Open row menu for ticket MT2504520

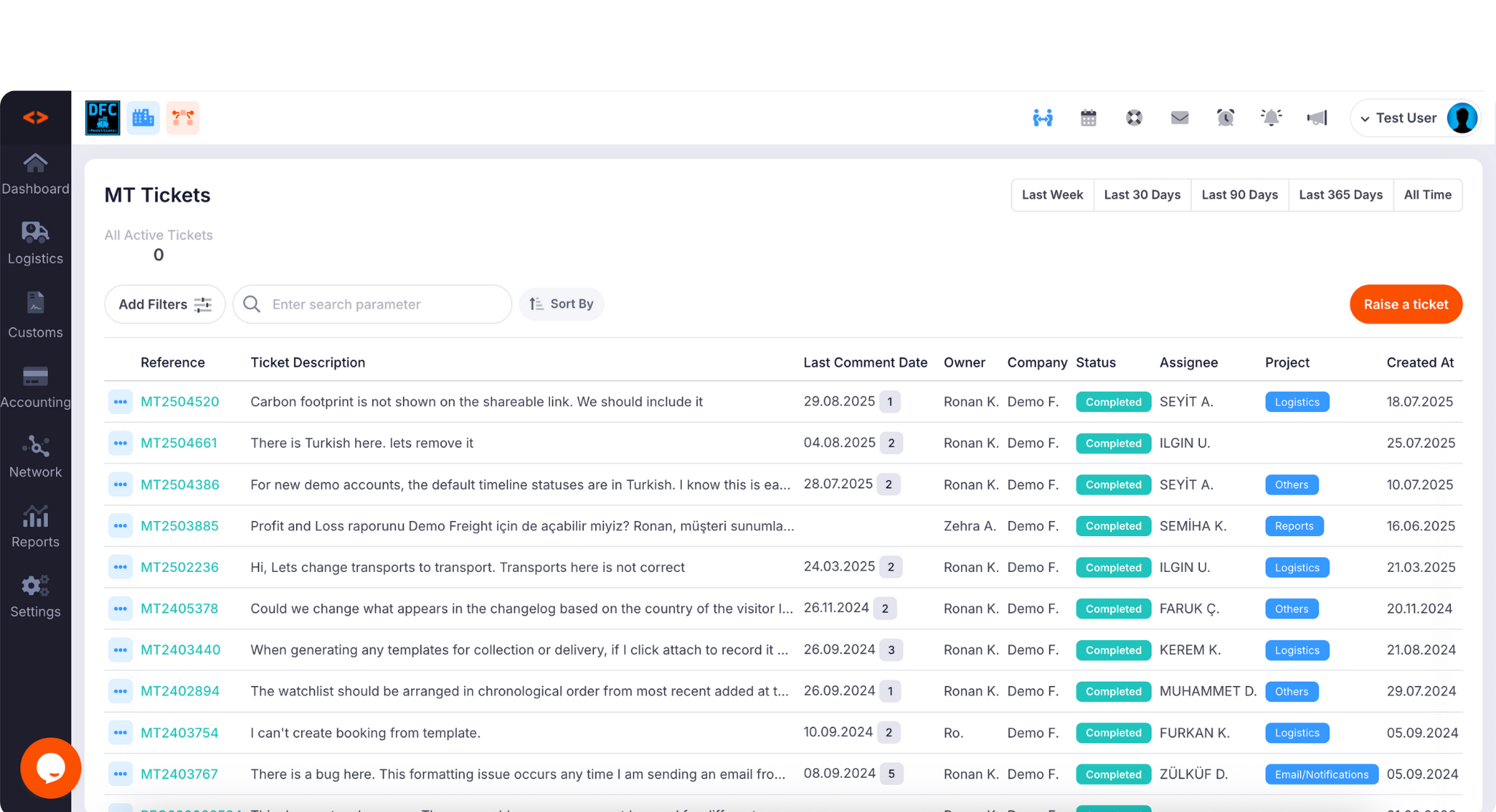click(120, 402)
